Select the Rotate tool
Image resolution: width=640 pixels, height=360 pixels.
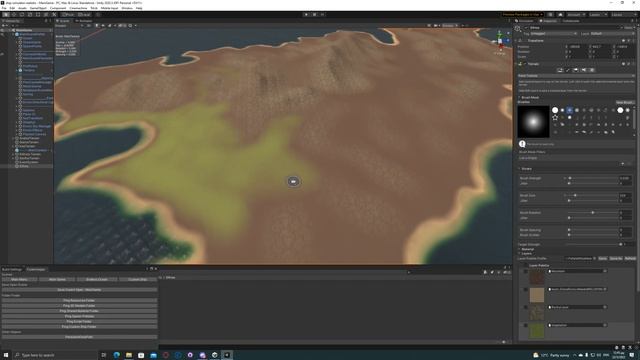pos(22,14)
